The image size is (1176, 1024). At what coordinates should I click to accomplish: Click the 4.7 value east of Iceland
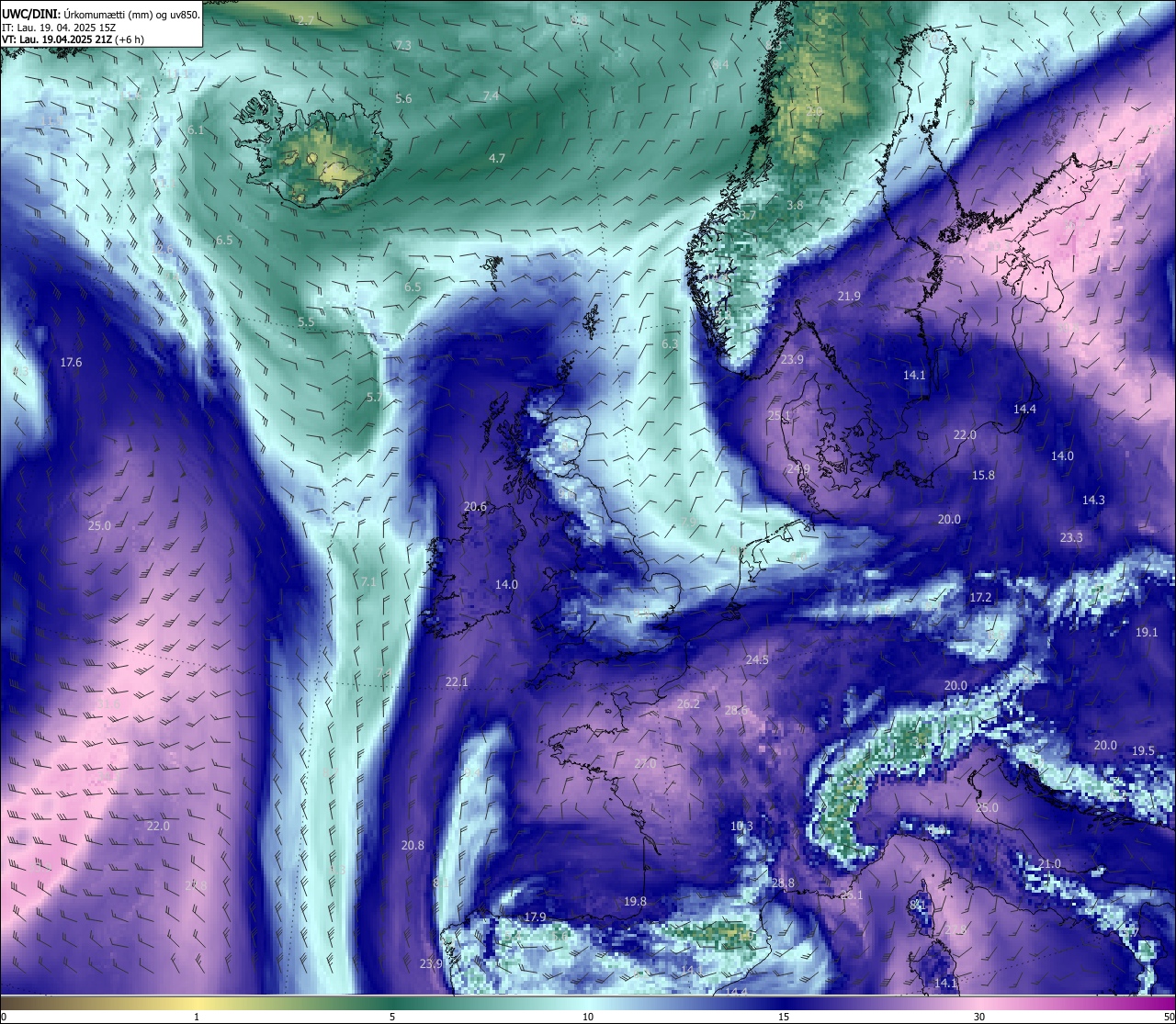497,159
